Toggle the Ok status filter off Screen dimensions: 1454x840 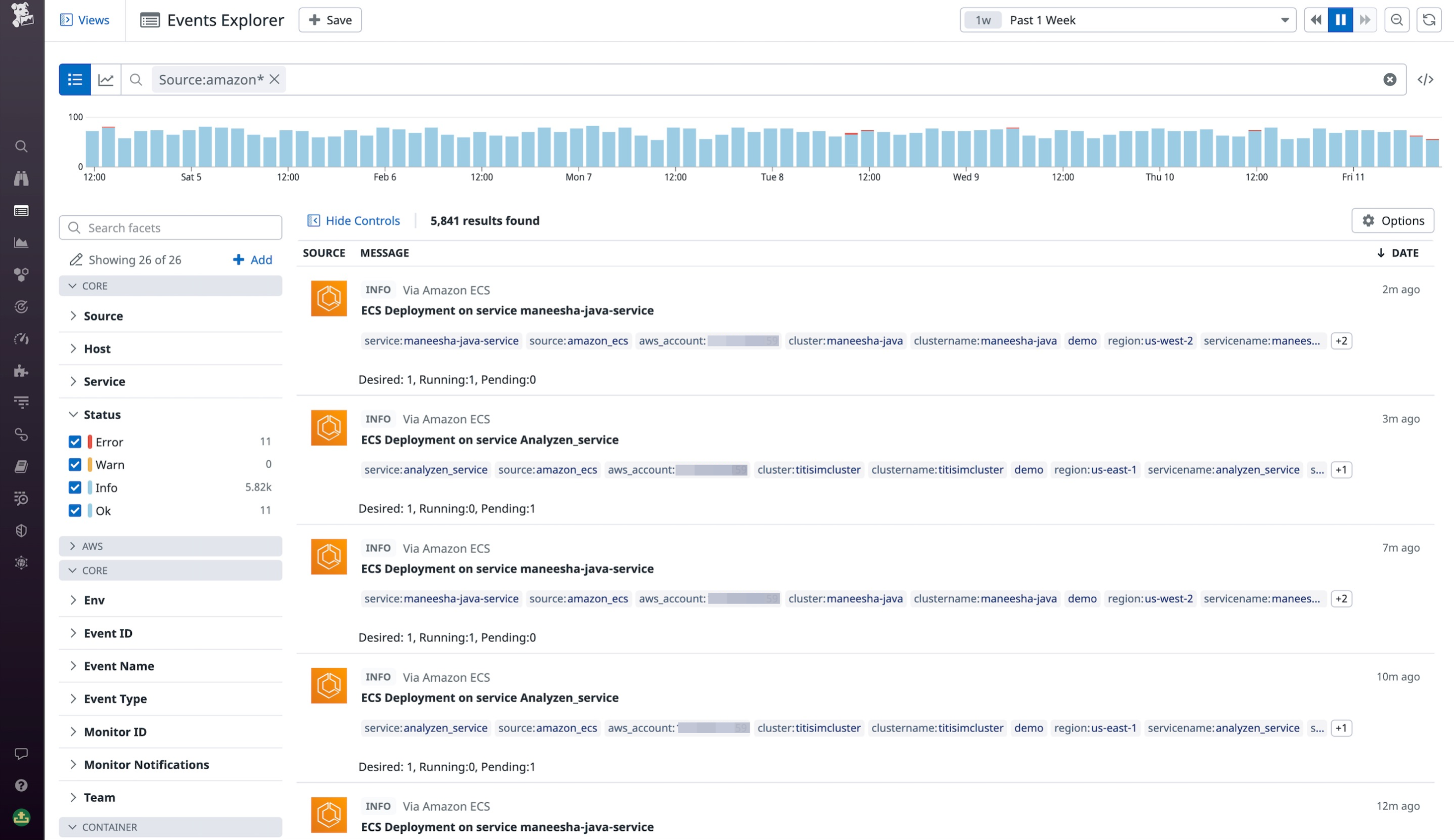(x=75, y=510)
